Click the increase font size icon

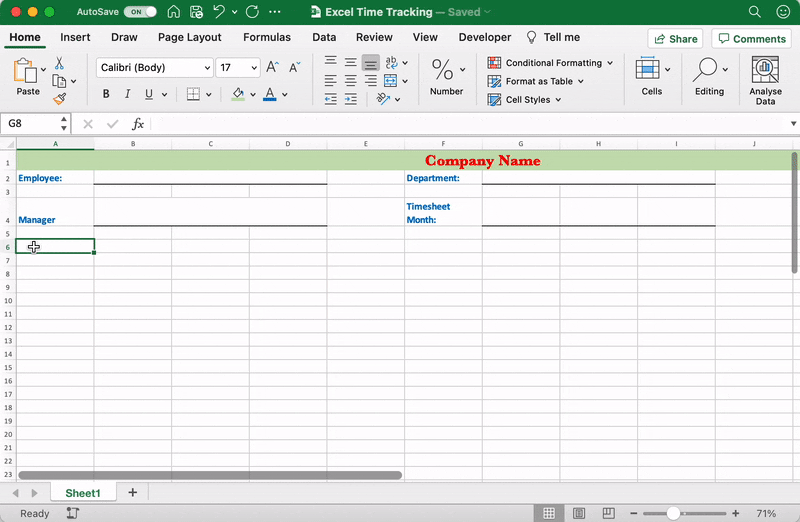pyautogui.click(x=272, y=68)
